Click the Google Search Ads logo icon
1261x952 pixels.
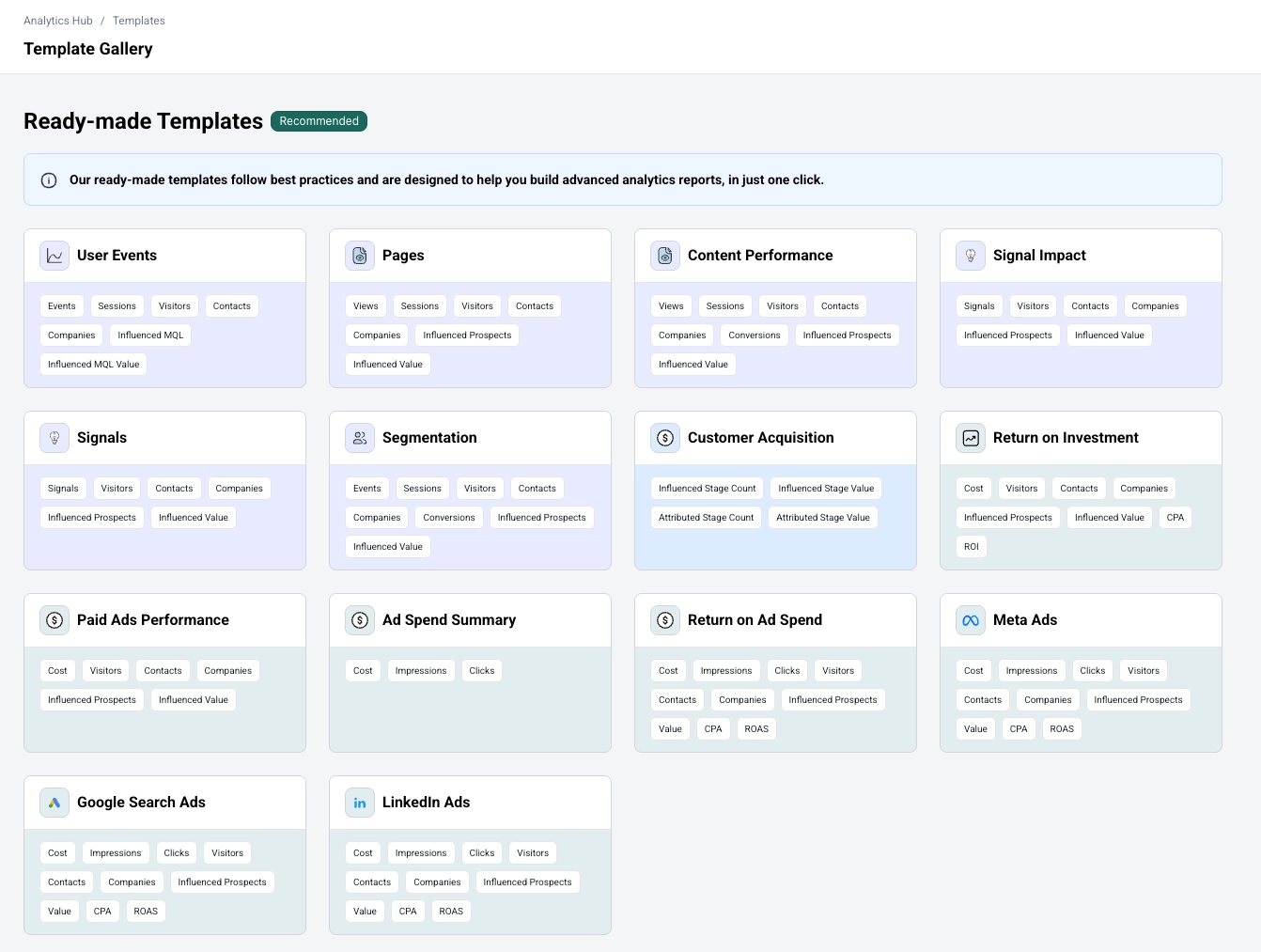(x=54, y=803)
